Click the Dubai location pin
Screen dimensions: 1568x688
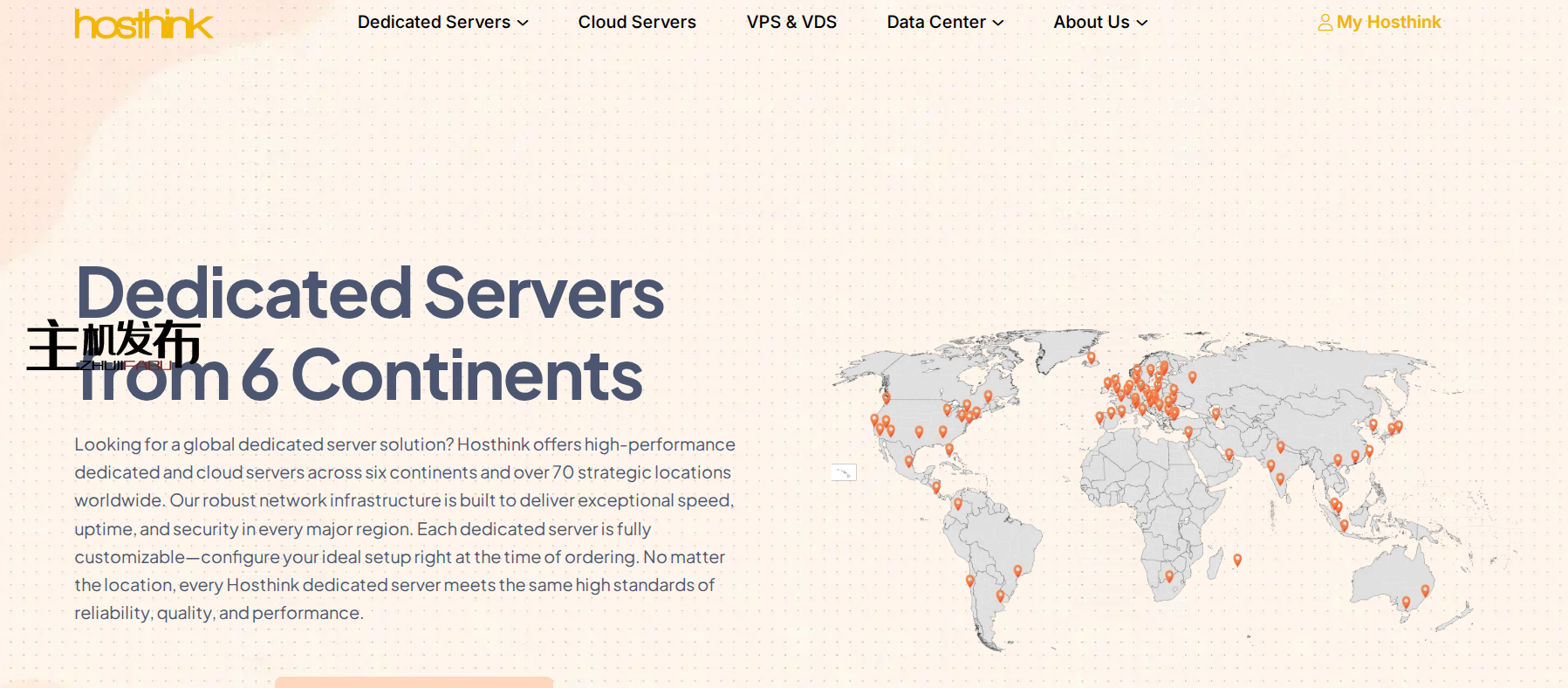(x=1229, y=454)
